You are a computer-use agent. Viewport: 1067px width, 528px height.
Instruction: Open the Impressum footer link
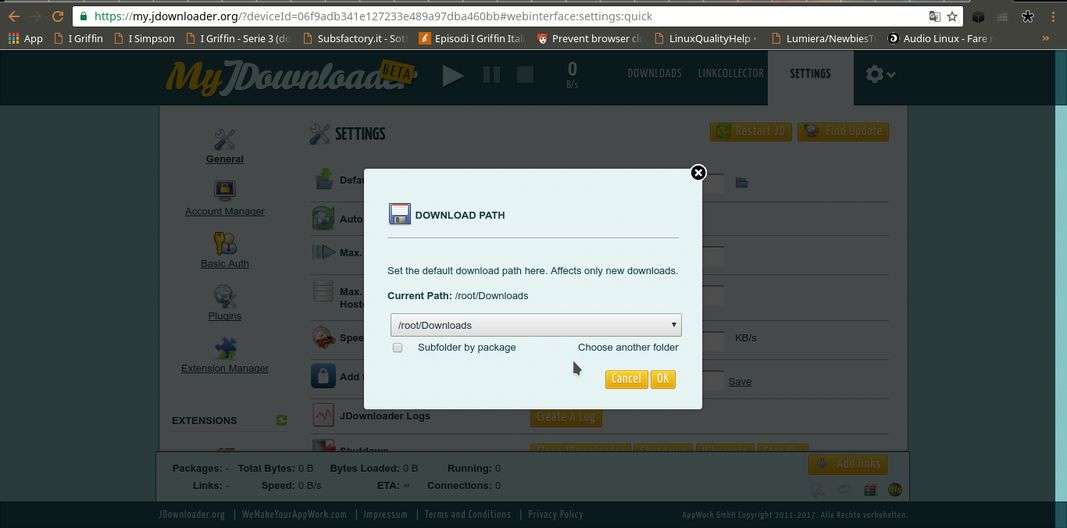385,514
